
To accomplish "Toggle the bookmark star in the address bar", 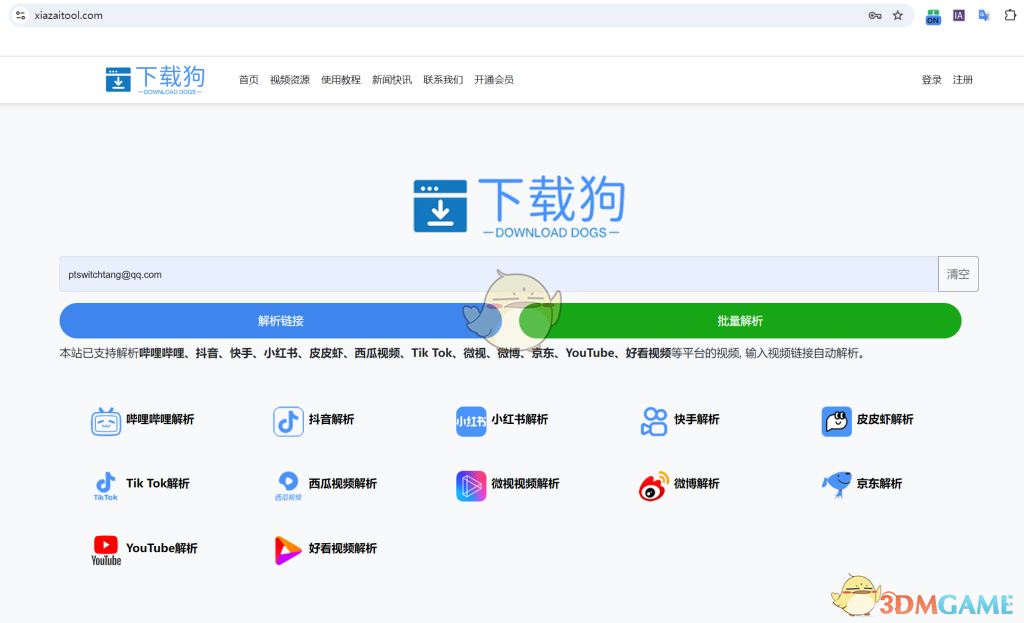I will [897, 15].
